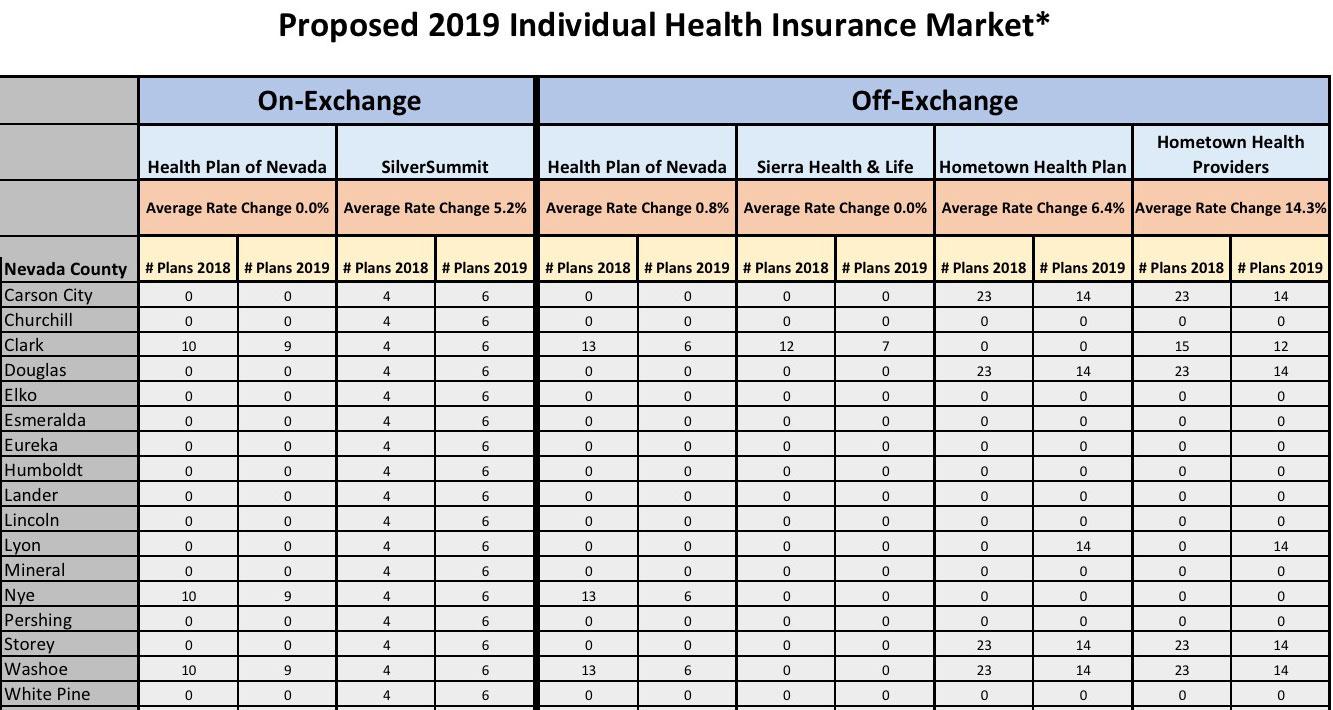
Task: Select the Esmeralda county row label
Action: 45,420
